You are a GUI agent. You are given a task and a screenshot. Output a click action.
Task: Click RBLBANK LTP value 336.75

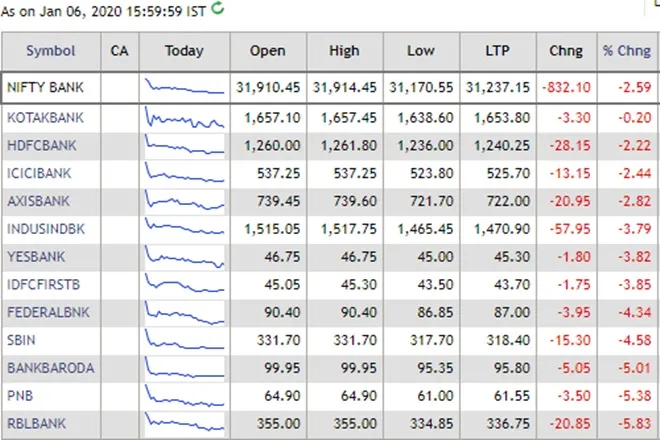[x=508, y=423]
